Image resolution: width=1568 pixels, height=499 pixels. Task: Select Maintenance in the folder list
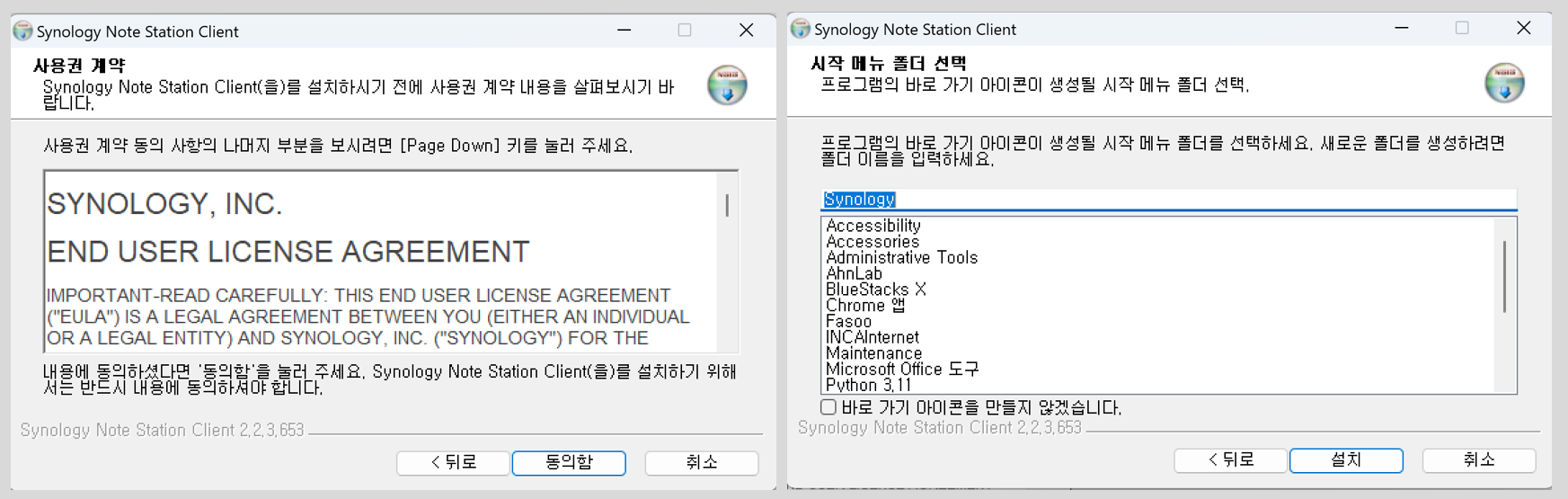(x=873, y=353)
